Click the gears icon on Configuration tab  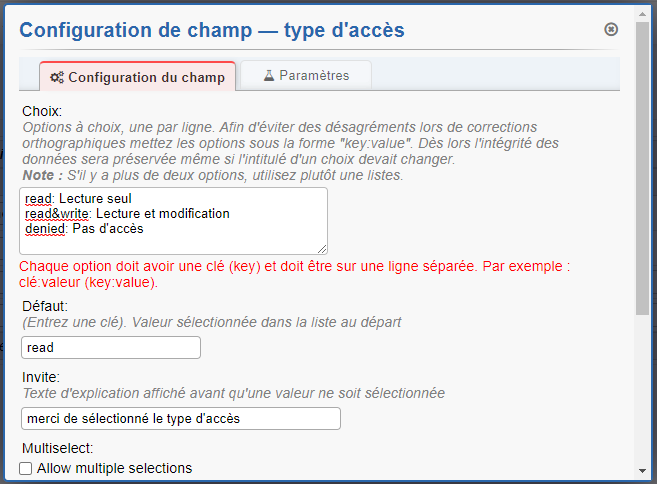57,77
